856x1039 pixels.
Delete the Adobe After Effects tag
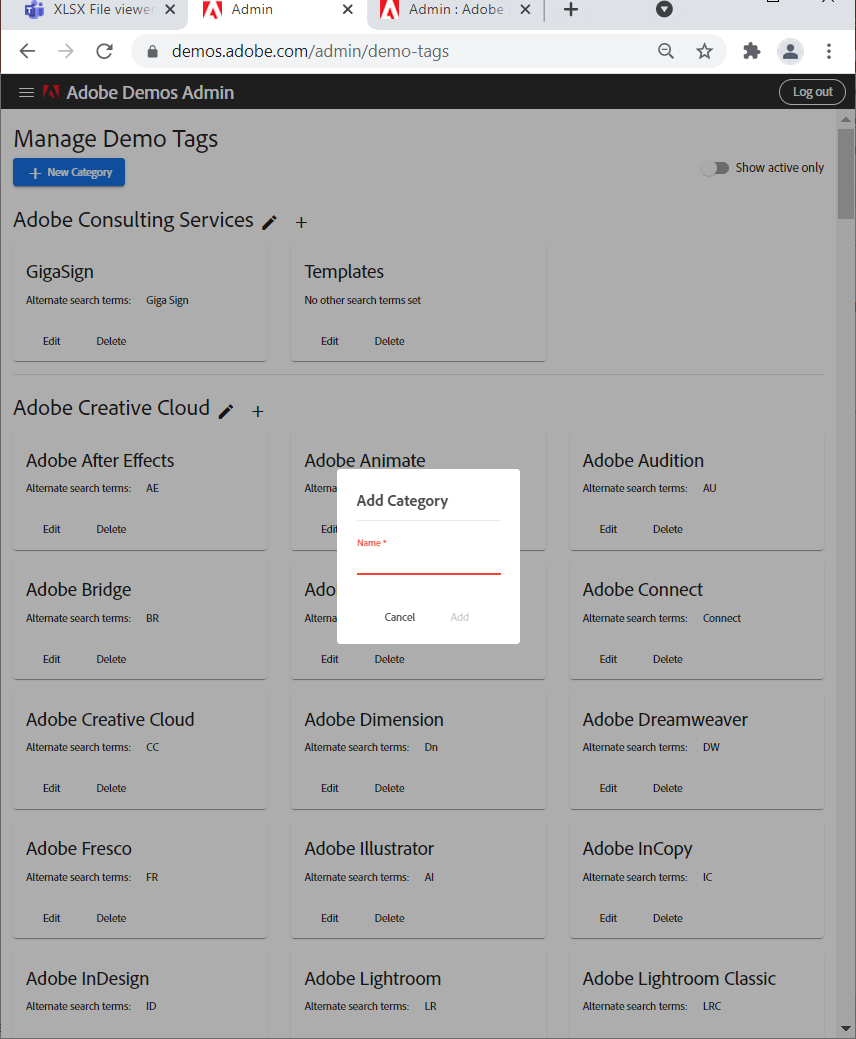[x=111, y=529]
